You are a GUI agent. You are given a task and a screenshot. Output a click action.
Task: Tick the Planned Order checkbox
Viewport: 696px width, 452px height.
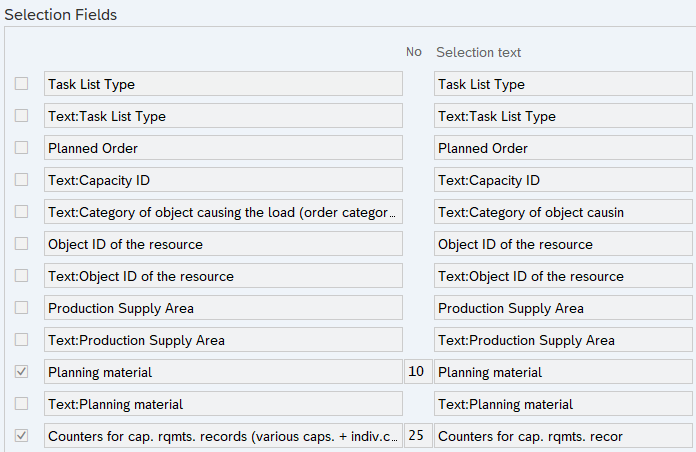(x=21, y=148)
